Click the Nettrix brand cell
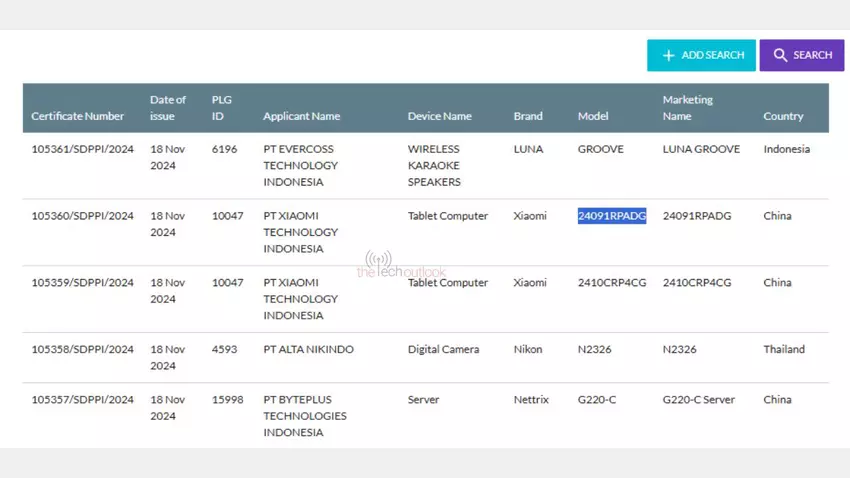Image resolution: width=850 pixels, height=478 pixels. pos(532,399)
